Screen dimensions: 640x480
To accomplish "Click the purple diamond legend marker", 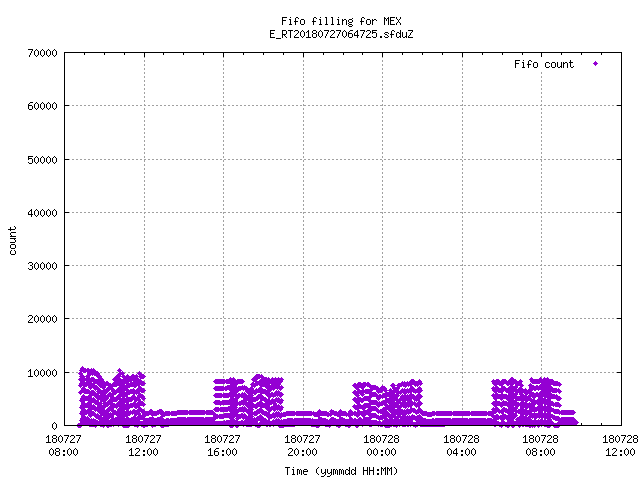I will point(596,64).
